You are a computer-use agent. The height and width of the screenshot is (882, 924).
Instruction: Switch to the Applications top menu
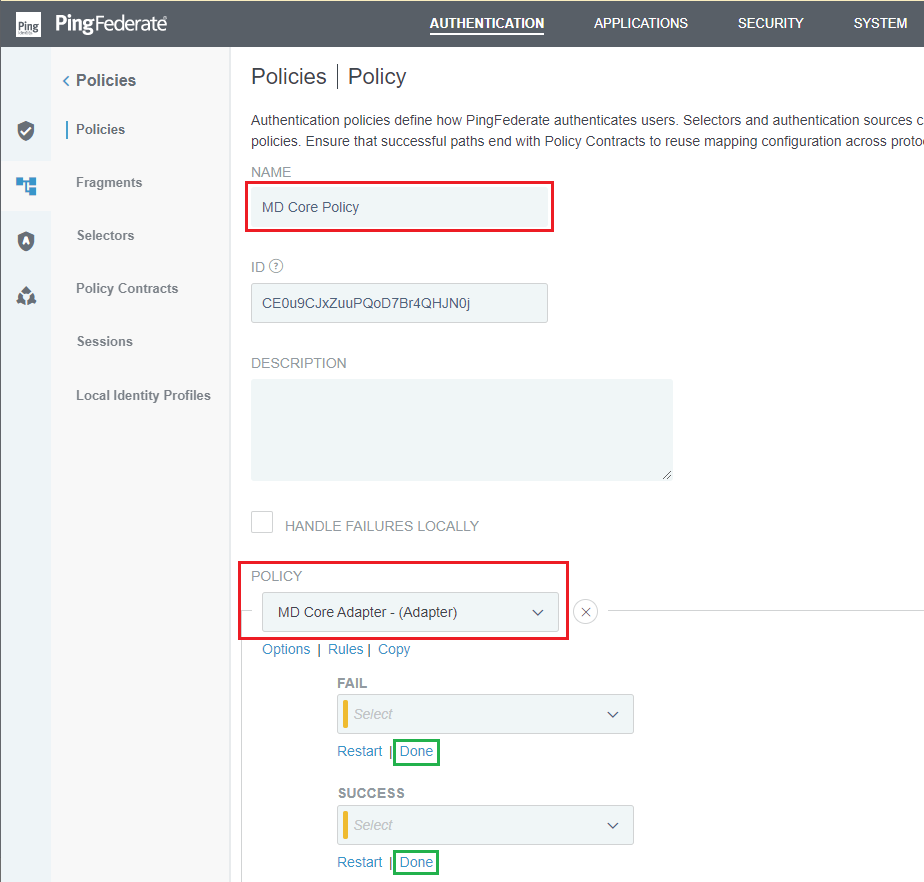point(641,24)
